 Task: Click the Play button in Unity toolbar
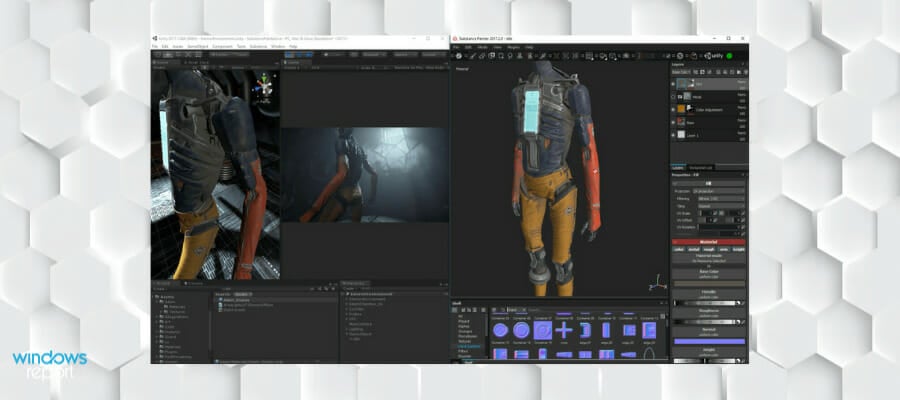tap(288, 55)
